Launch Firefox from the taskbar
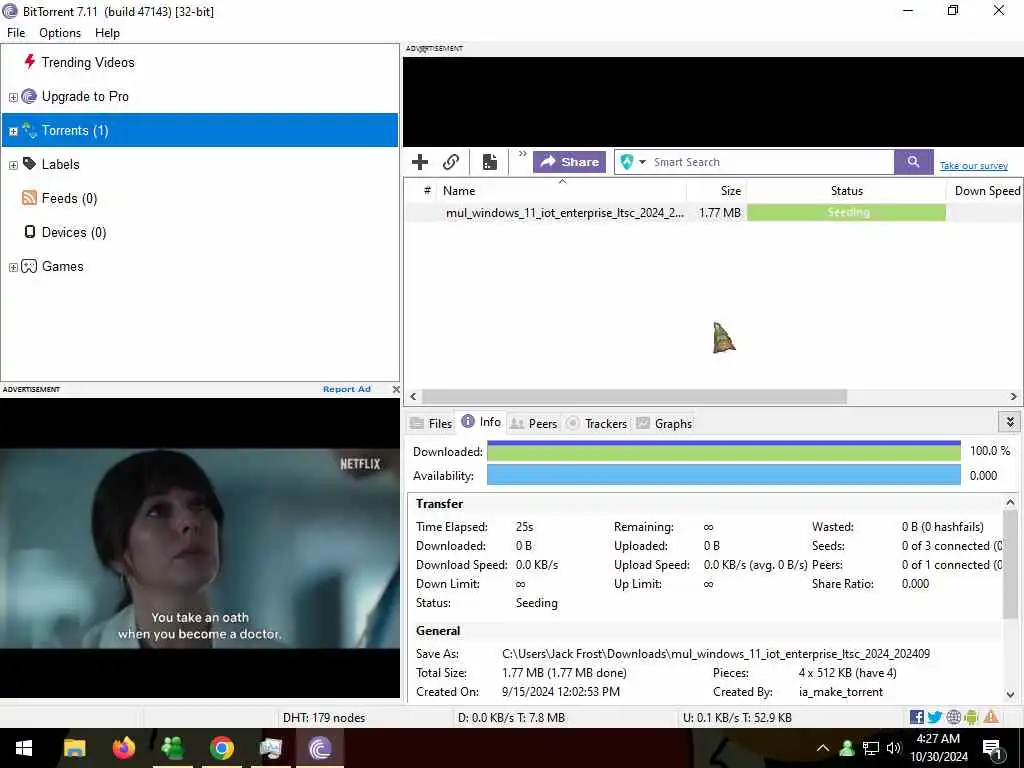This screenshot has height=768, width=1024. pos(123,748)
